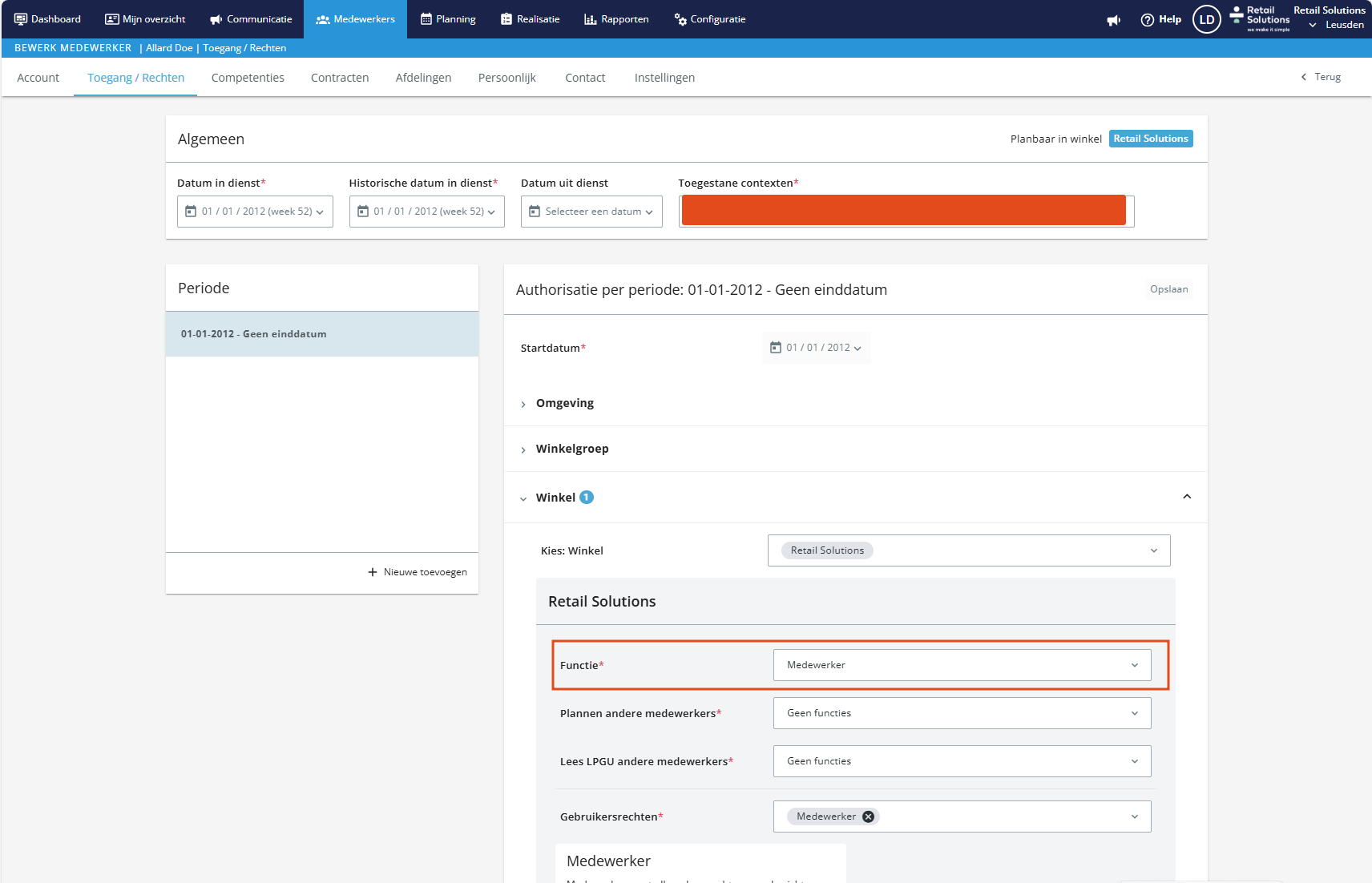Open the Dashboard page
This screenshot has width=1372, height=883.
(x=47, y=19)
